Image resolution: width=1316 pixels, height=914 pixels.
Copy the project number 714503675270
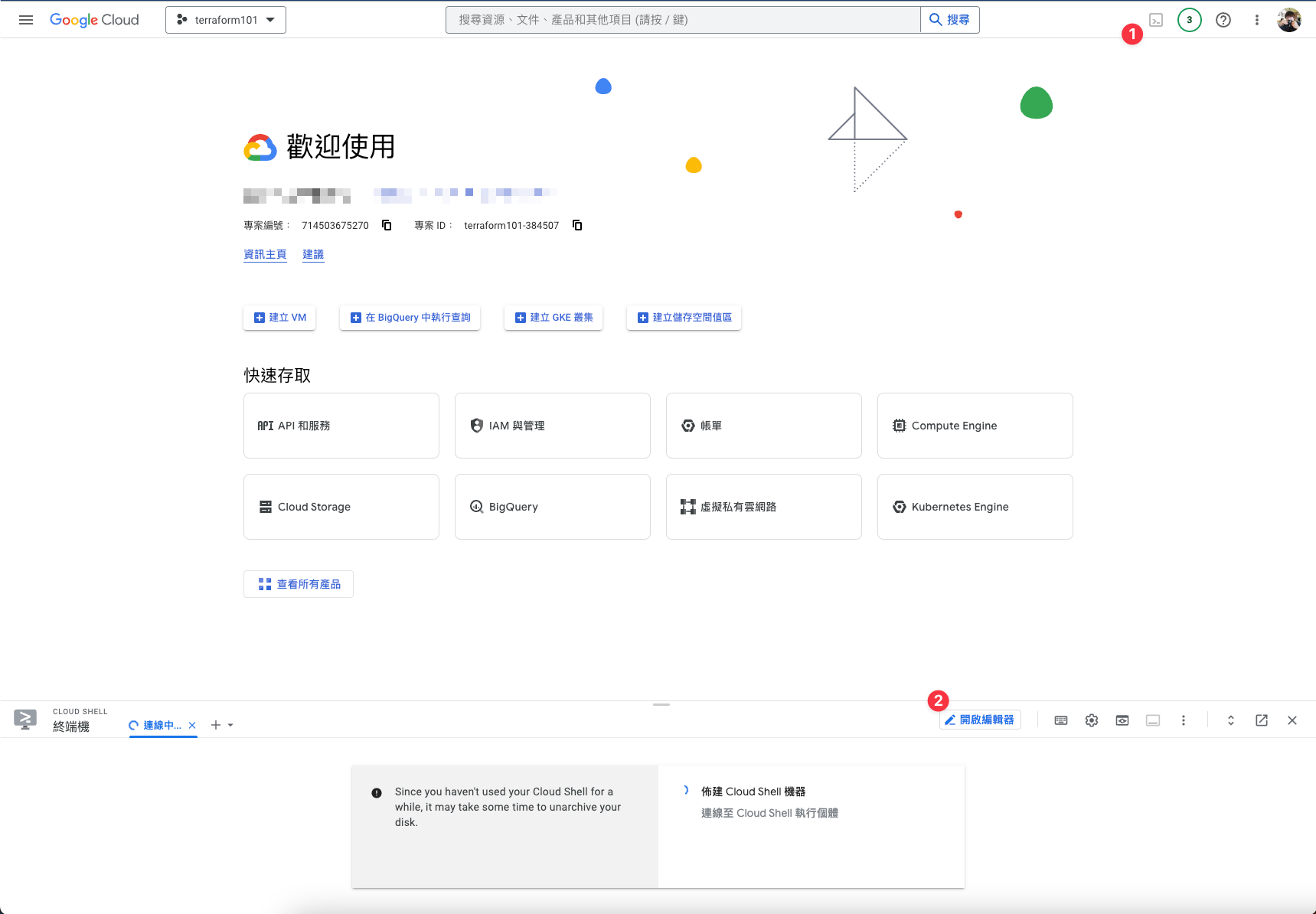(x=387, y=225)
